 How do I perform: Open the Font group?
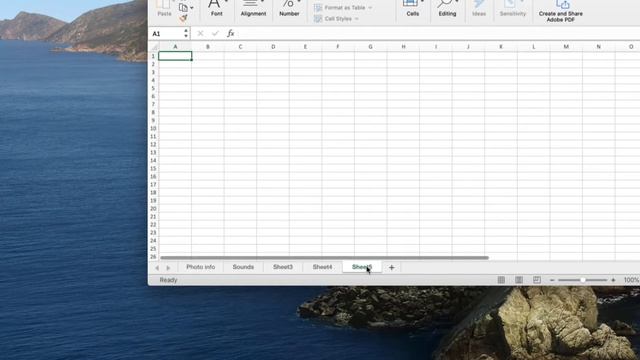(216, 8)
